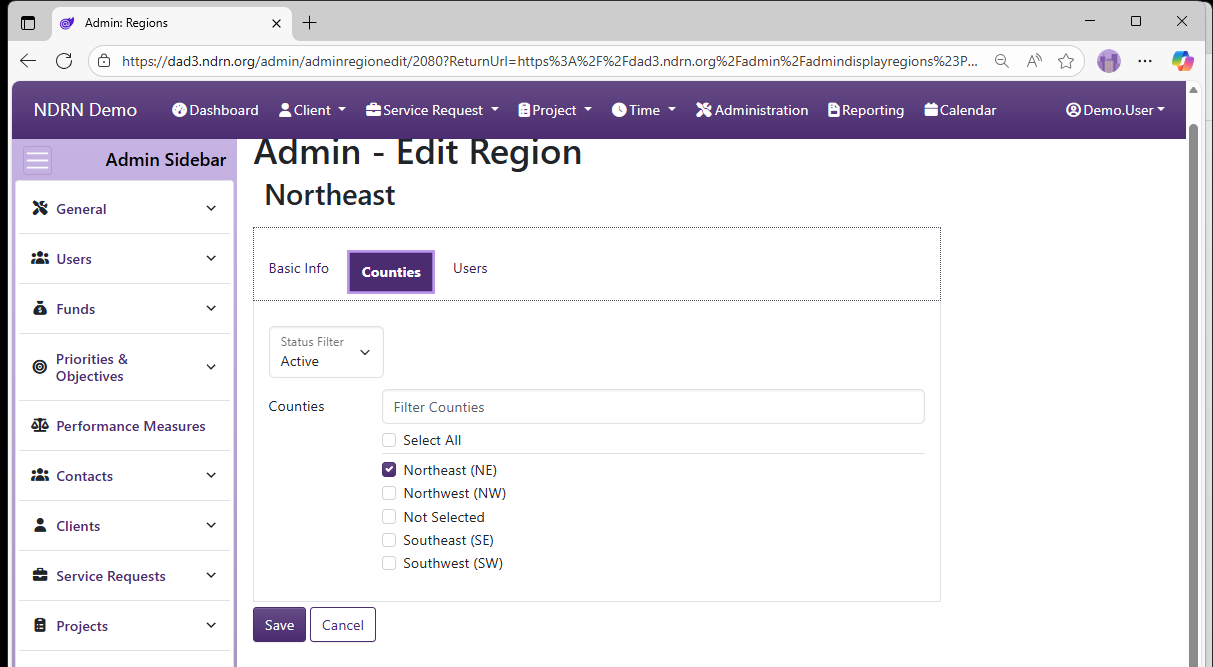Click the Priorities & Objectives target icon
Screen dimensions: 1213x667
[x=40, y=367]
